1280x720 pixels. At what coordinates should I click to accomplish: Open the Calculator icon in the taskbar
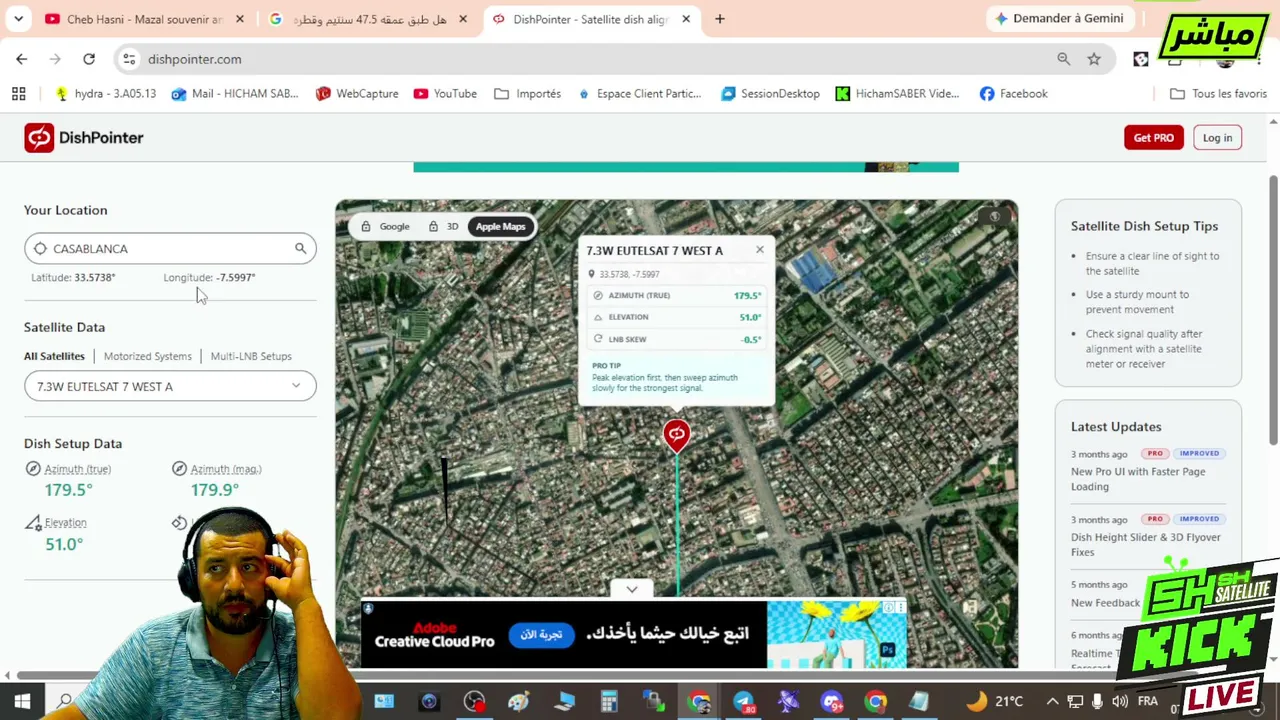click(608, 702)
